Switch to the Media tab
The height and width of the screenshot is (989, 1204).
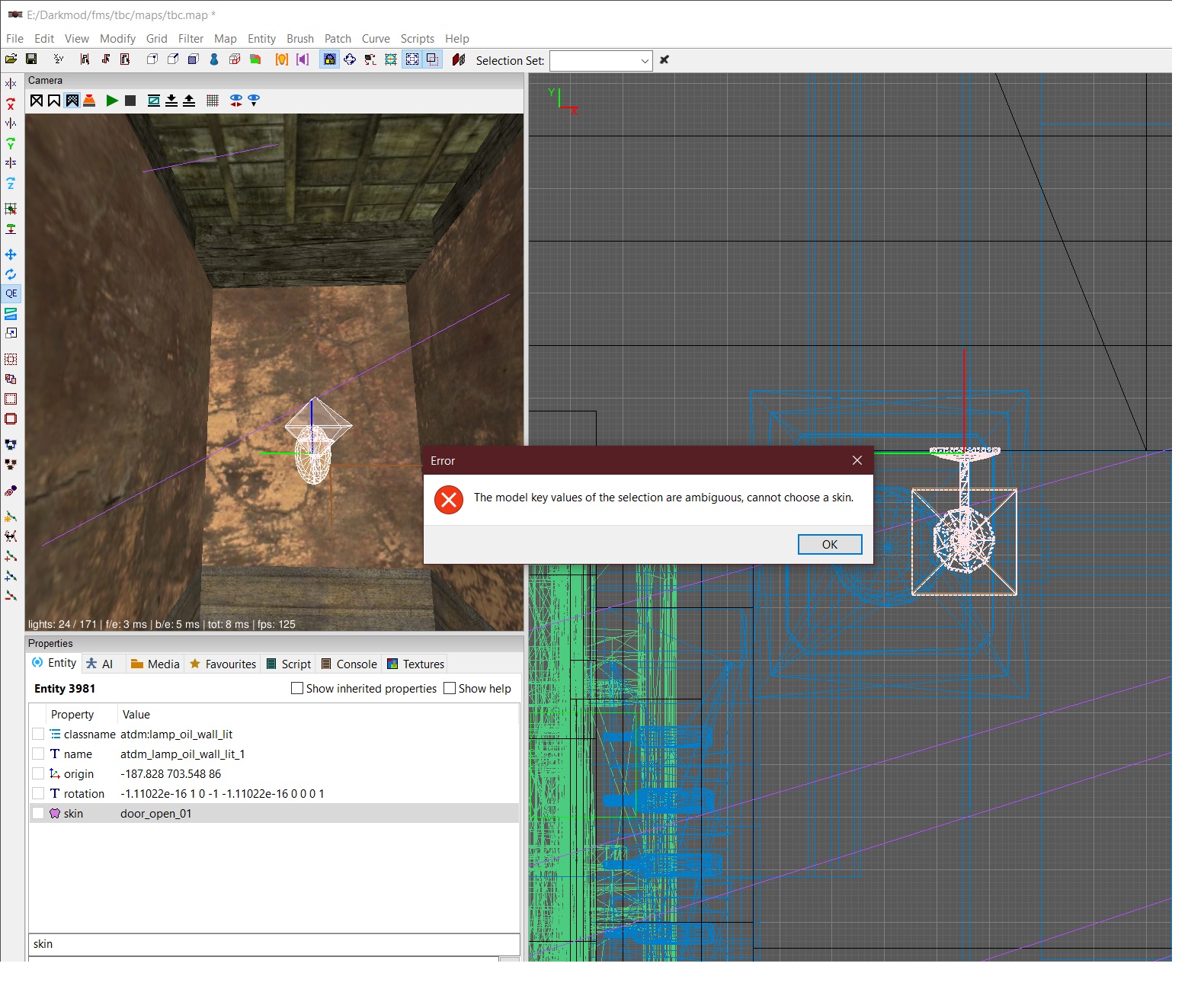tap(155, 664)
